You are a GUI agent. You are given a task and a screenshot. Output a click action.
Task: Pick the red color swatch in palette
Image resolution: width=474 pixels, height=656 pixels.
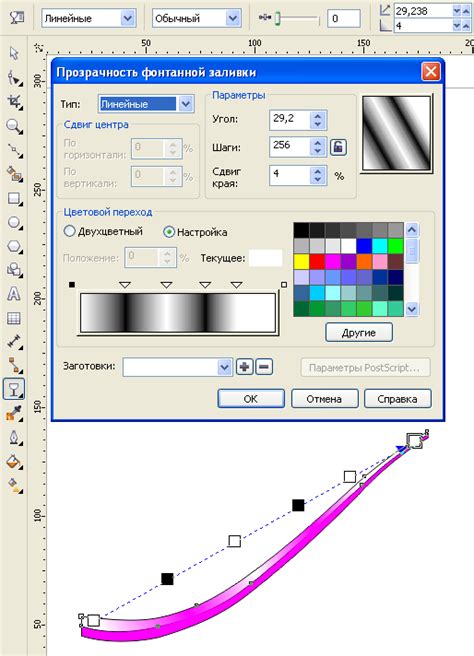pyautogui.click(x=317, y=261)
